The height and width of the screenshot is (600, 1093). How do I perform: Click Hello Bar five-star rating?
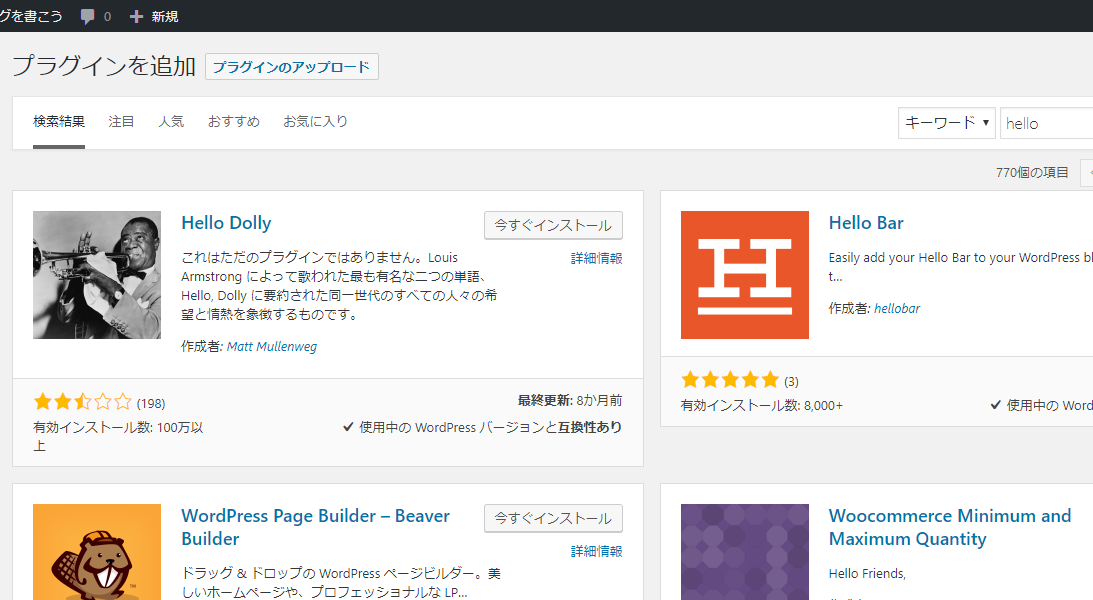point(730,380)
